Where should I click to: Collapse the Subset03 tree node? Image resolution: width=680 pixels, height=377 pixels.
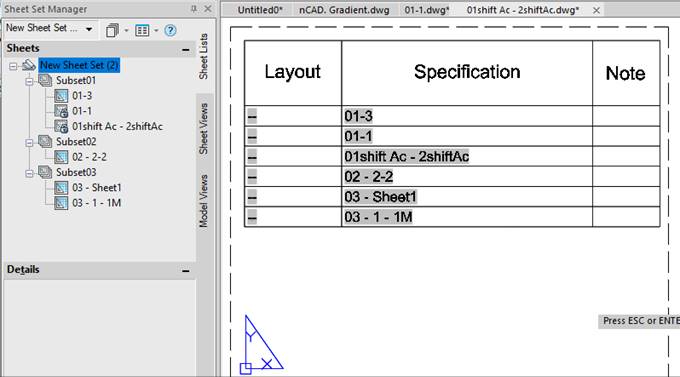[x=29, y=173]
